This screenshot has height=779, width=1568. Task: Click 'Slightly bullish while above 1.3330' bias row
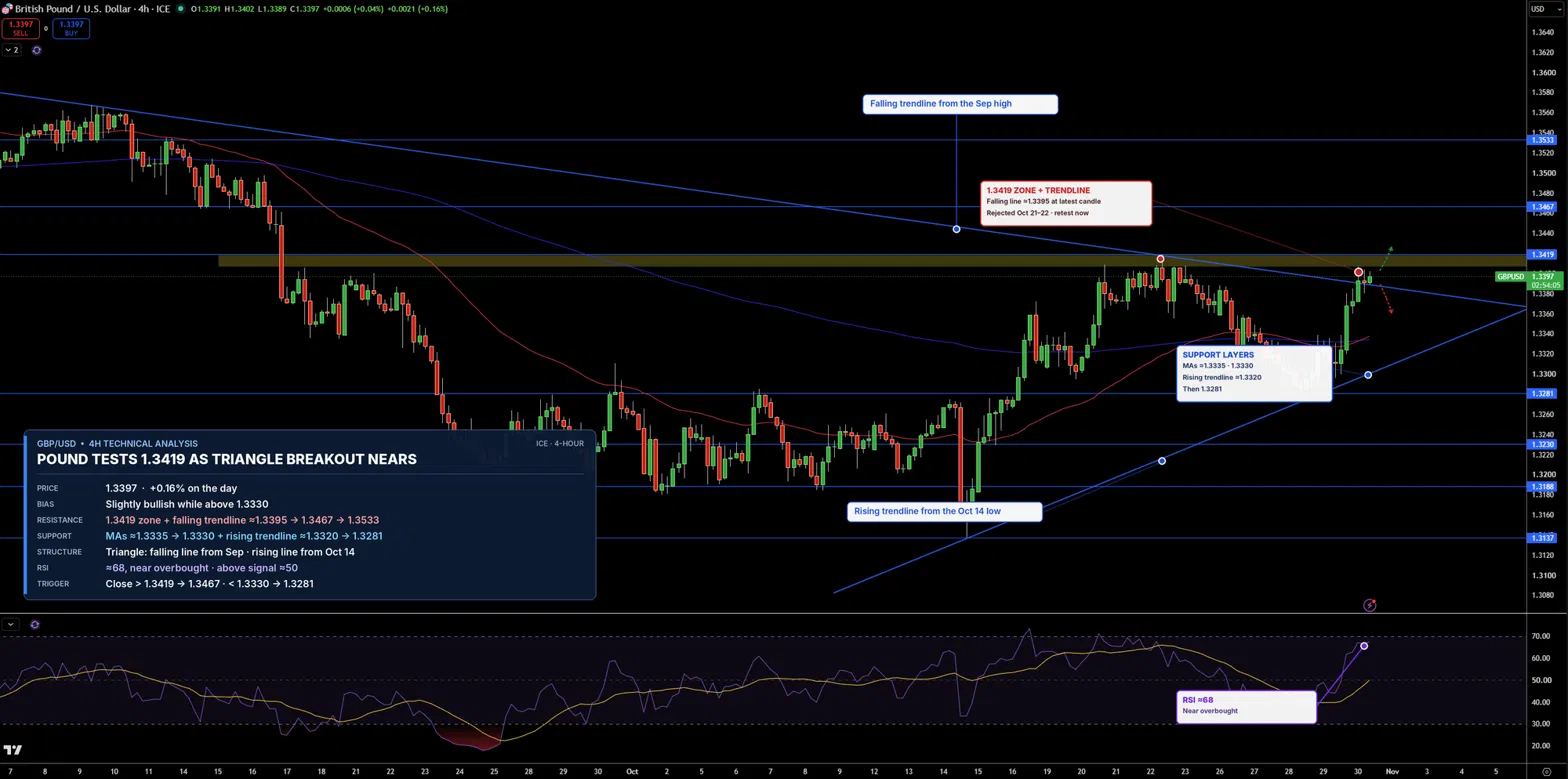point(187,504)
